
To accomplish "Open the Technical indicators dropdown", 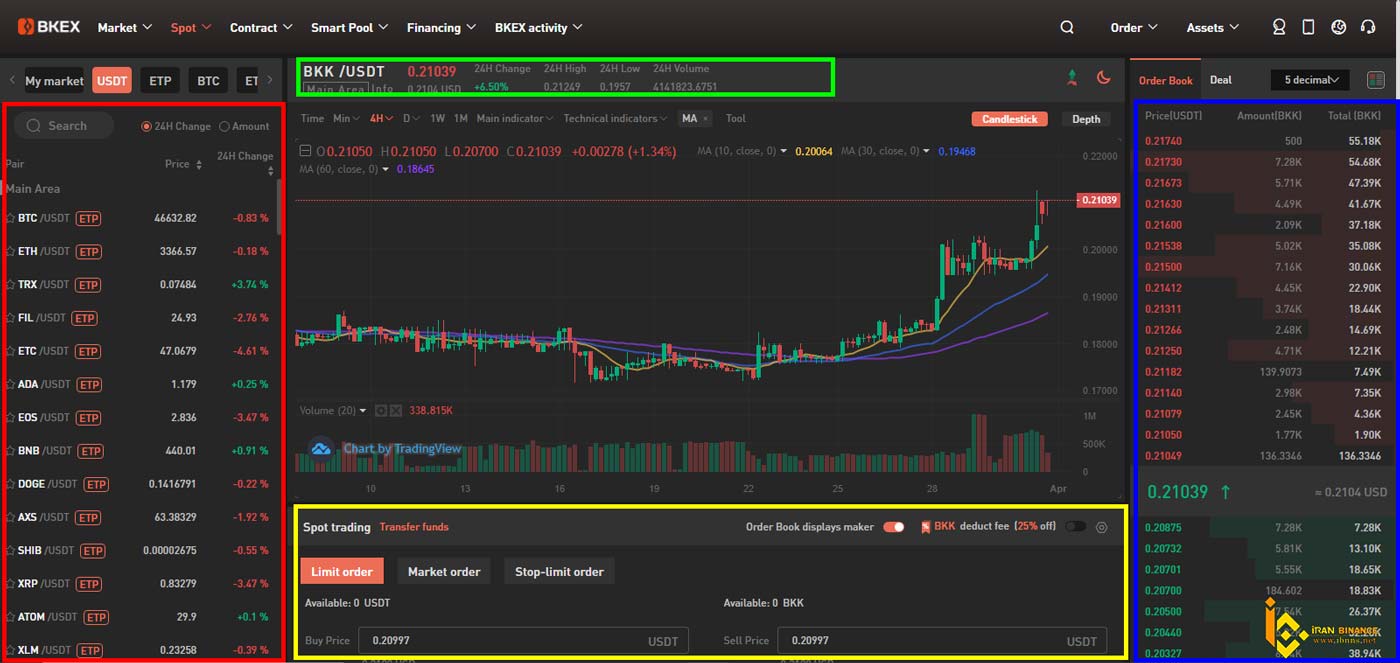I will tap(616, 119).
